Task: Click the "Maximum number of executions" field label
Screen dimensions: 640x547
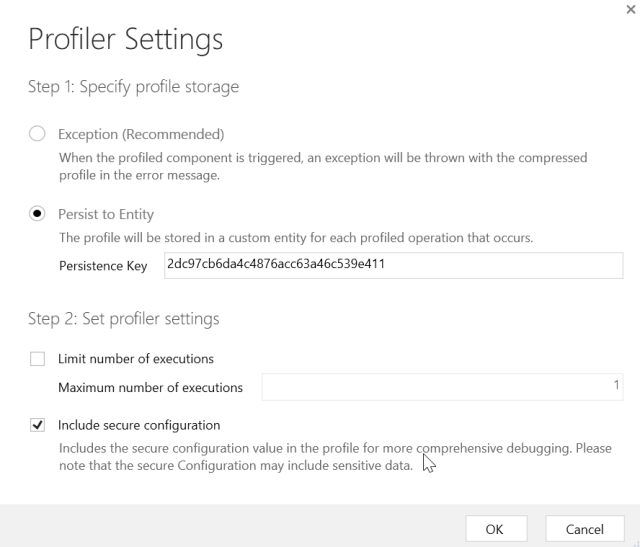Action: (150, 387)
